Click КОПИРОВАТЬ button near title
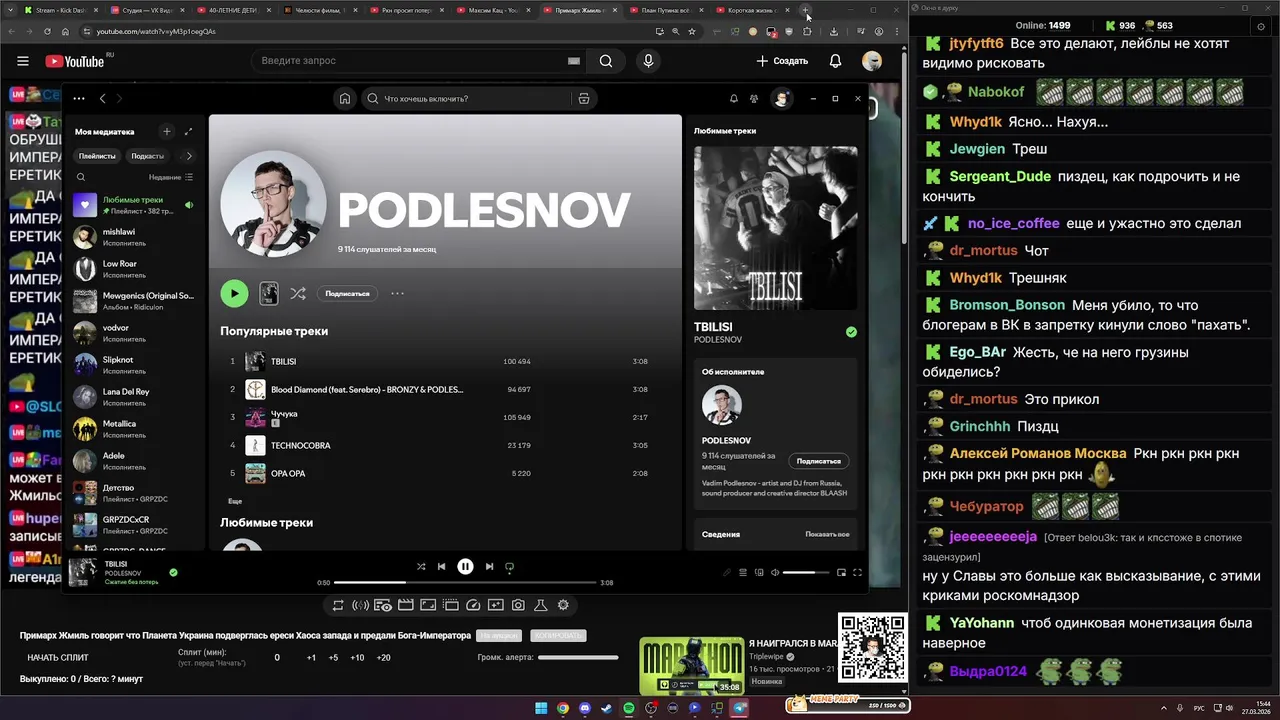The width and height of the screenshot is (1280, 720). pyautogui.click(x=558, y=636)
